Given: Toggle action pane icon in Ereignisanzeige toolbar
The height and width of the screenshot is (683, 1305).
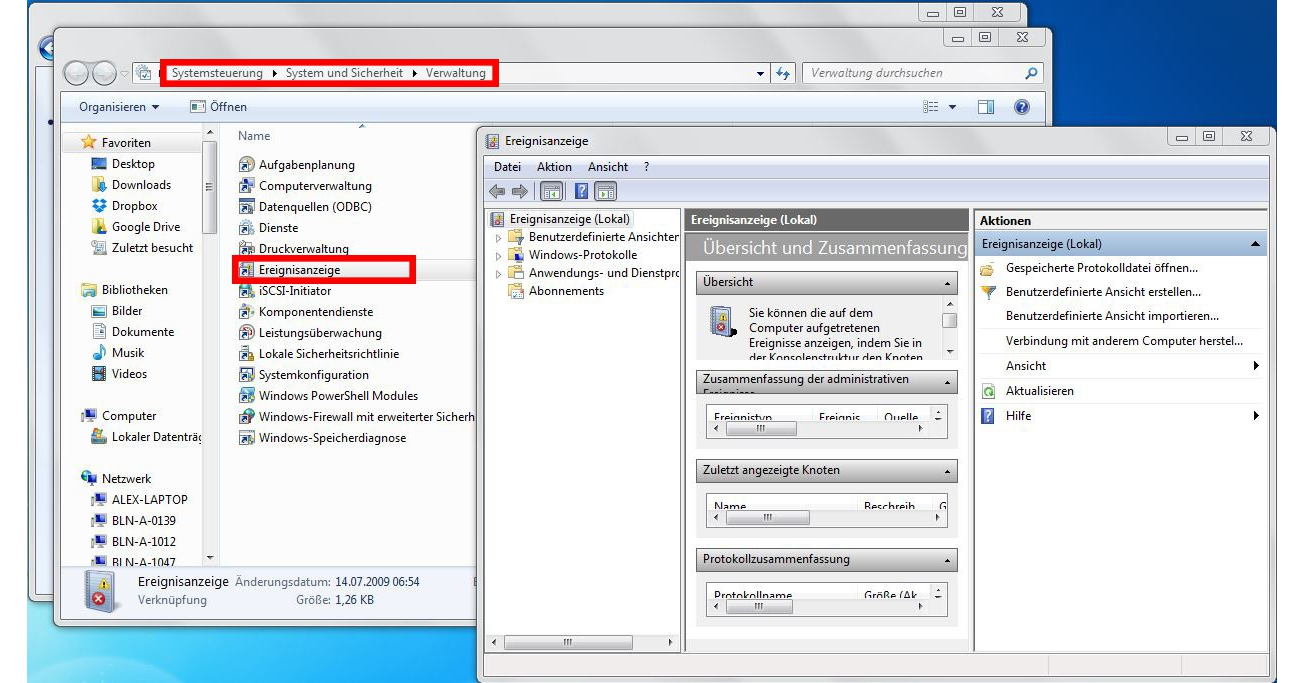Looking at the screenshot, I should pyautogui.click(x=606, y=191).
